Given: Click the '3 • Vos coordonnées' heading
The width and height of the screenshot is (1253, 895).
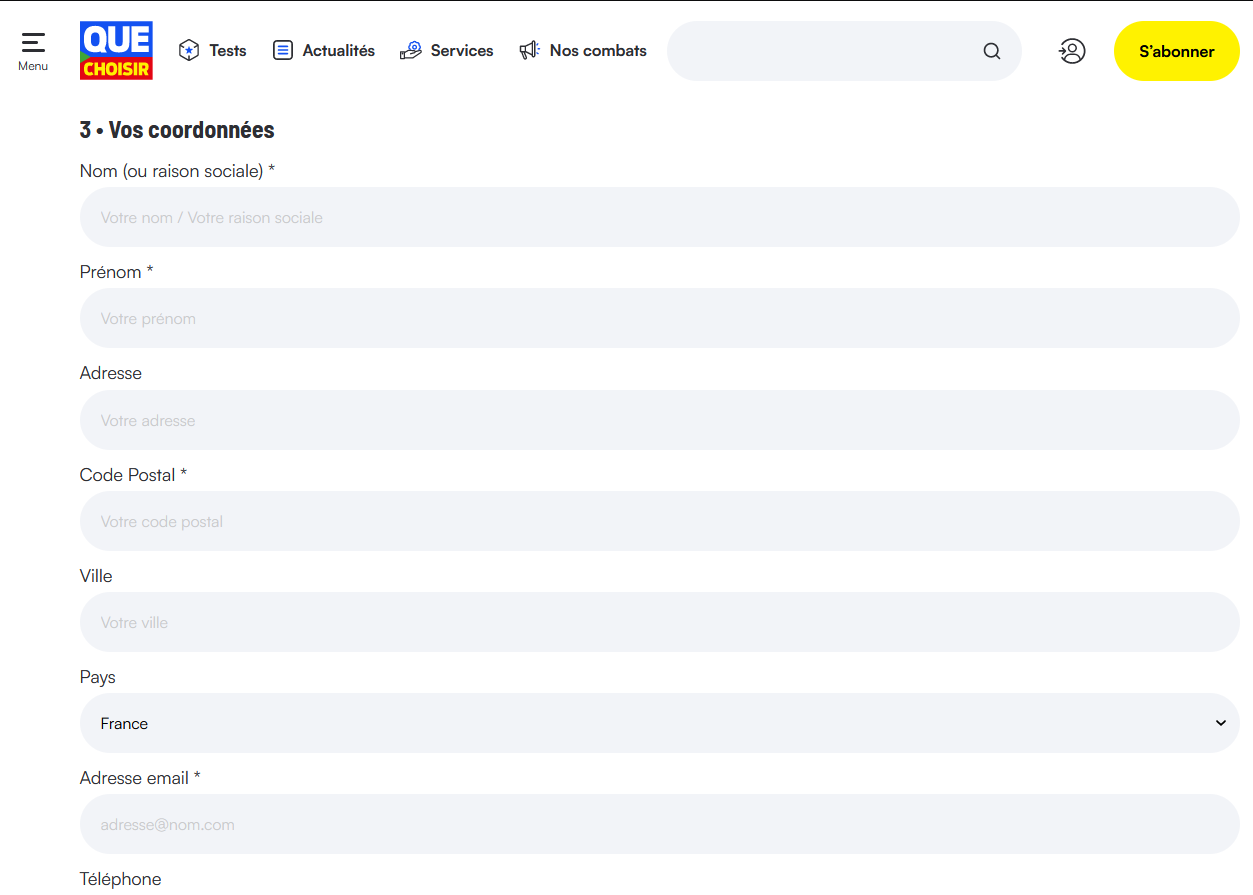Looking at the screenshot, I should pos(177,130).
